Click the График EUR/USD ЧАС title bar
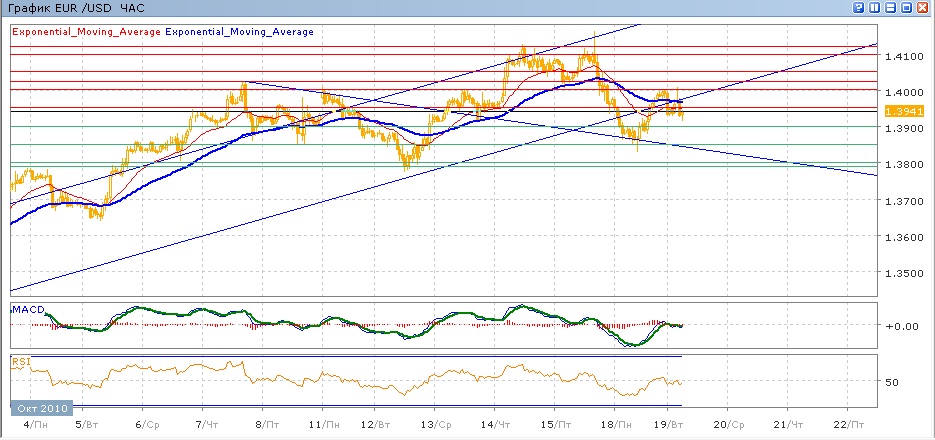The width and height of the screenshot is (935, 440). [x=76, y=7]
